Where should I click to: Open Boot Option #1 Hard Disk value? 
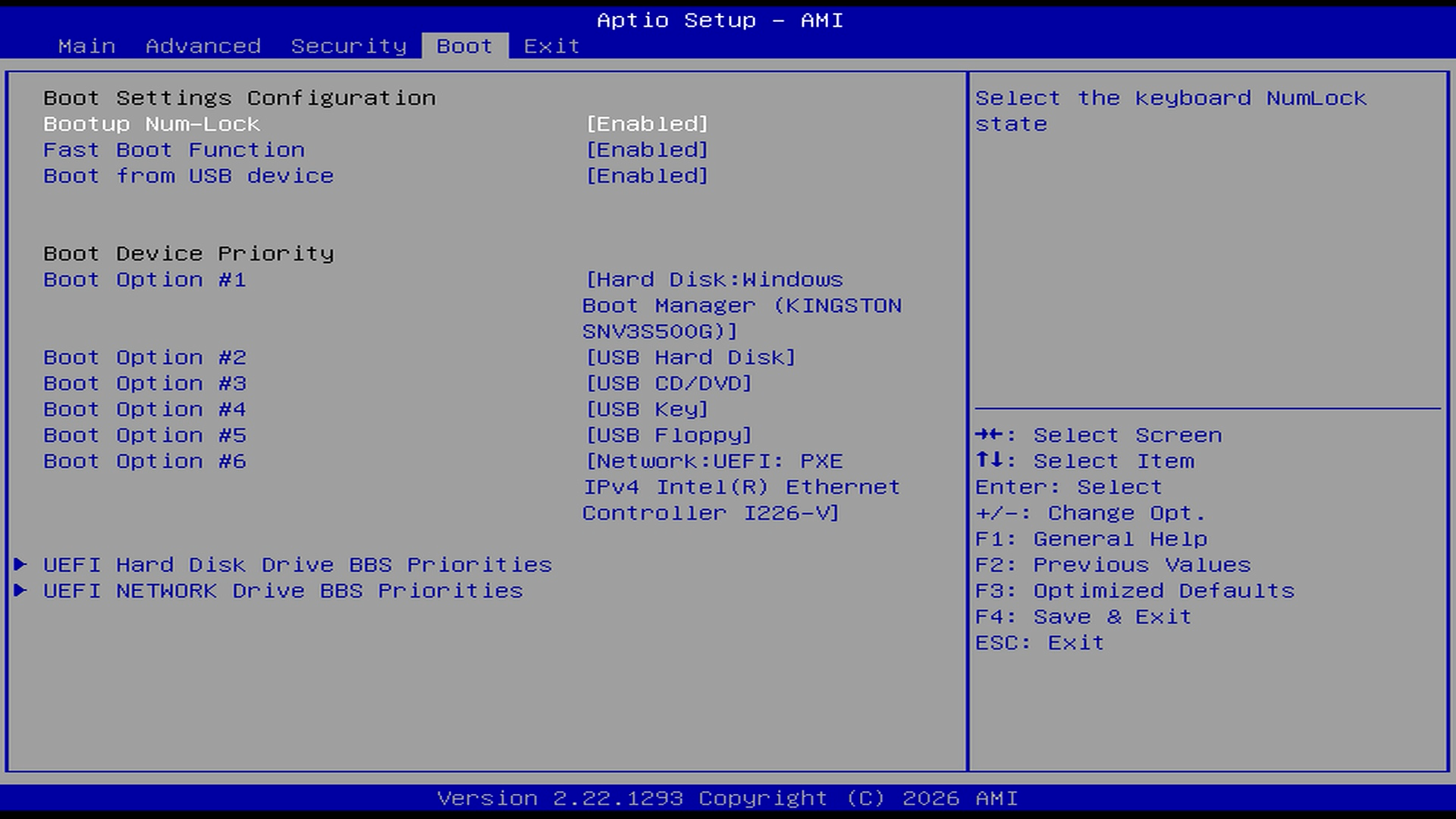742,305
